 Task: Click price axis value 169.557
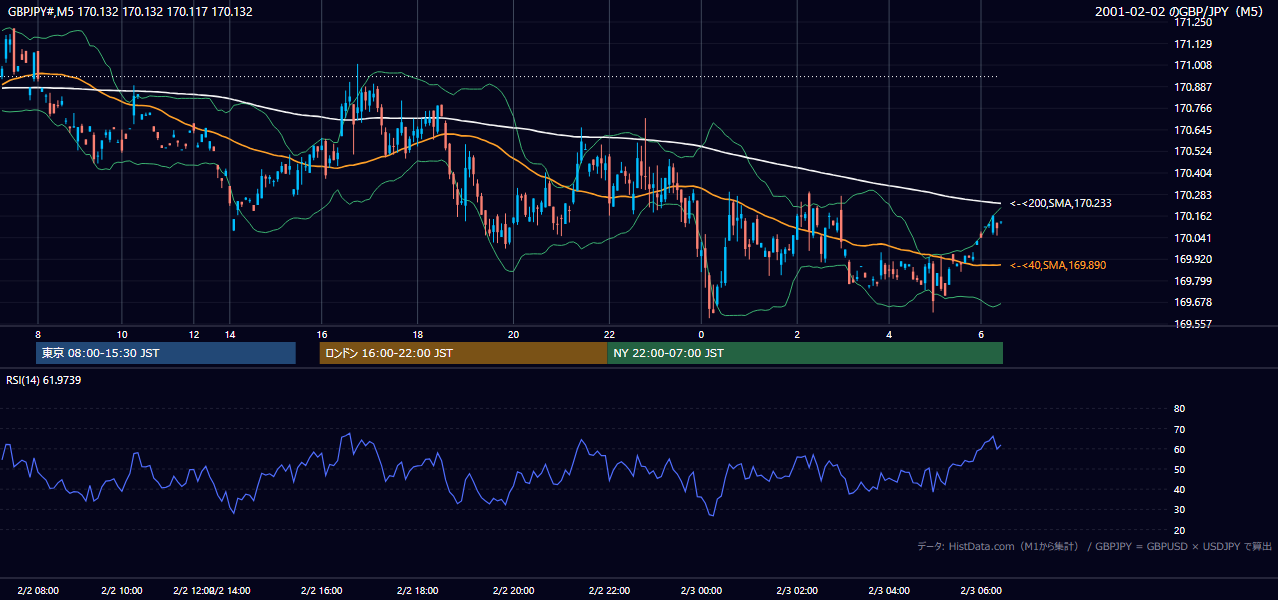1193,324
